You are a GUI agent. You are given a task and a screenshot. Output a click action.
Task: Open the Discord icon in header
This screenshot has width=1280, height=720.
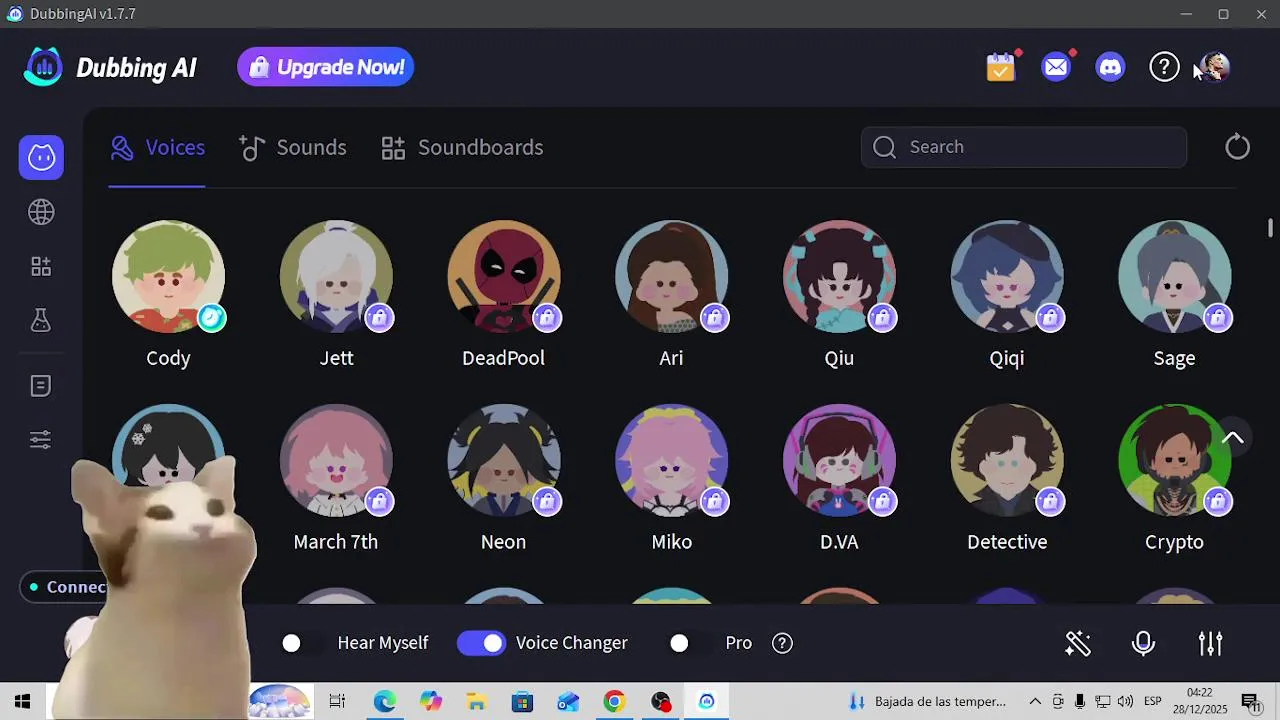(1110, 67)
